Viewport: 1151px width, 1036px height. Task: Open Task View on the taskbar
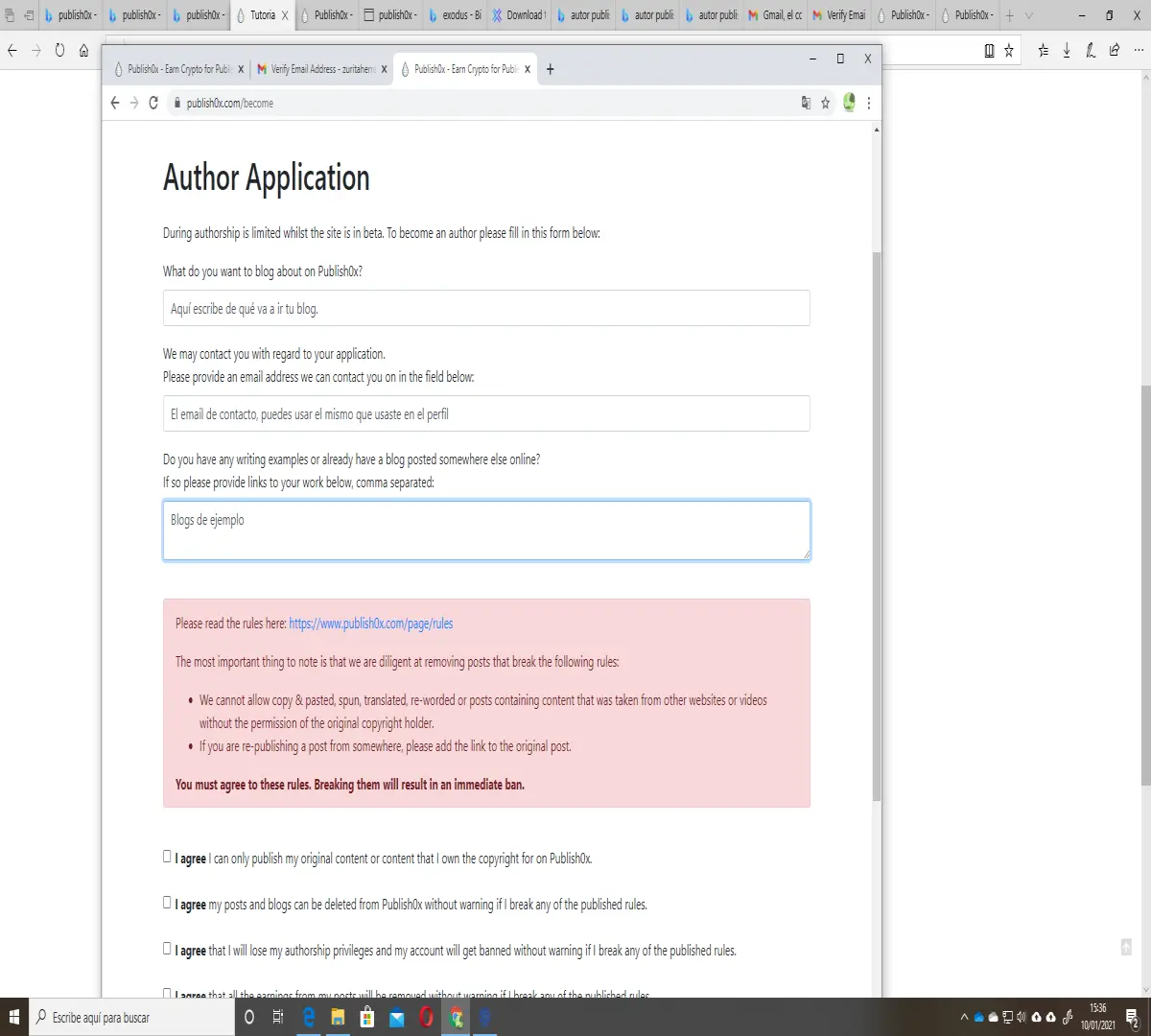[278, 1017]
